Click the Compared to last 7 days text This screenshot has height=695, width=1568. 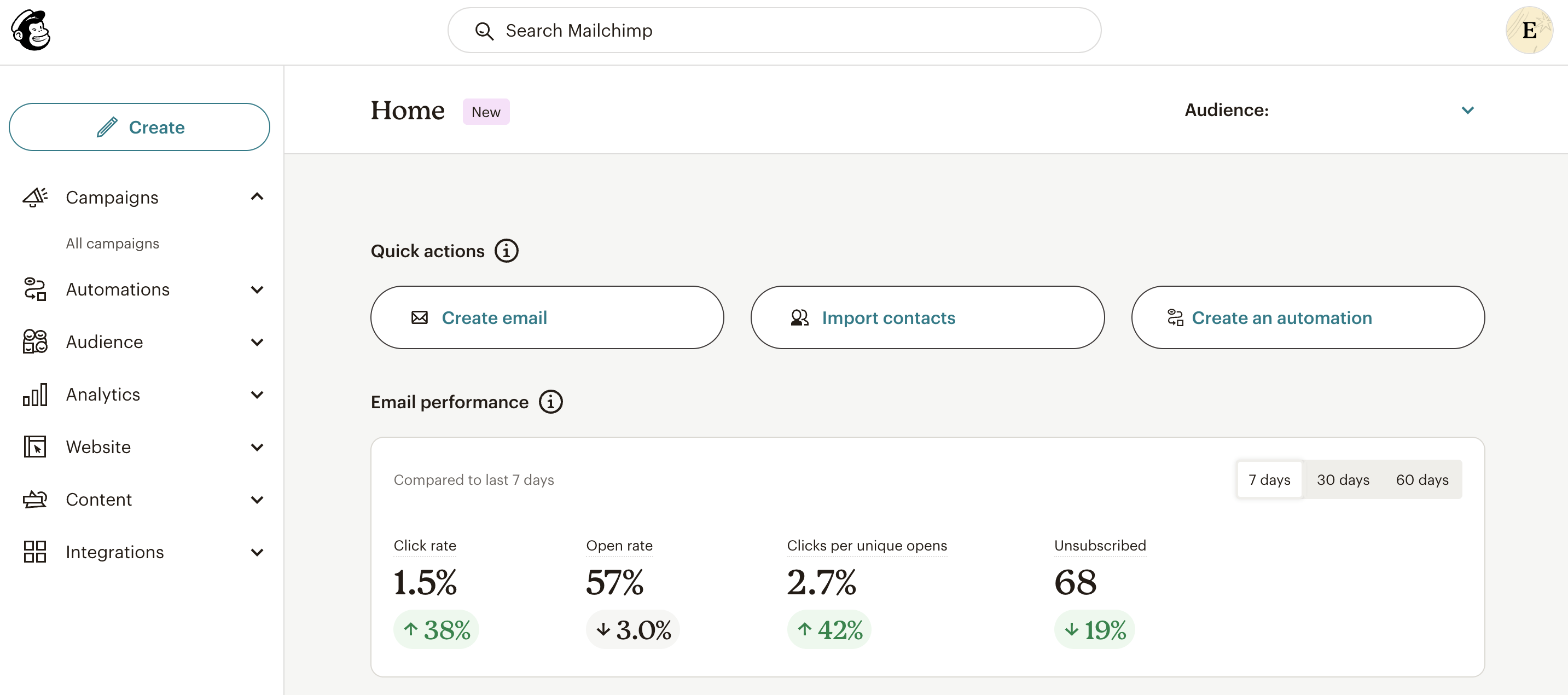(474, 479)
